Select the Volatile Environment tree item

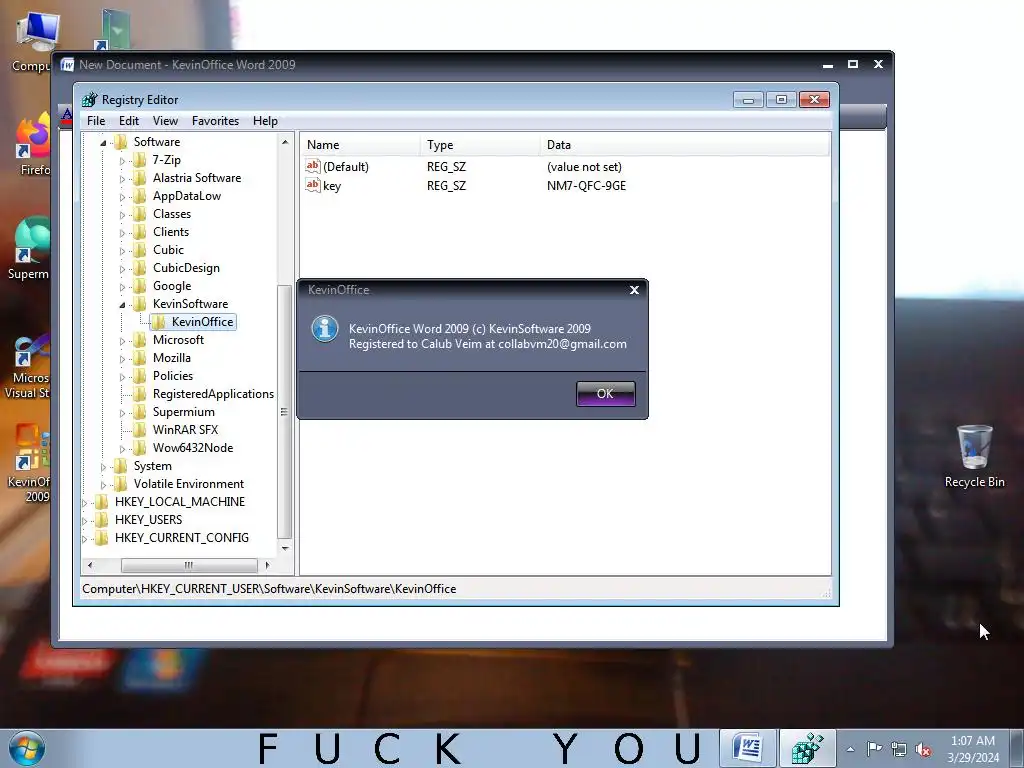pos(189,484)
